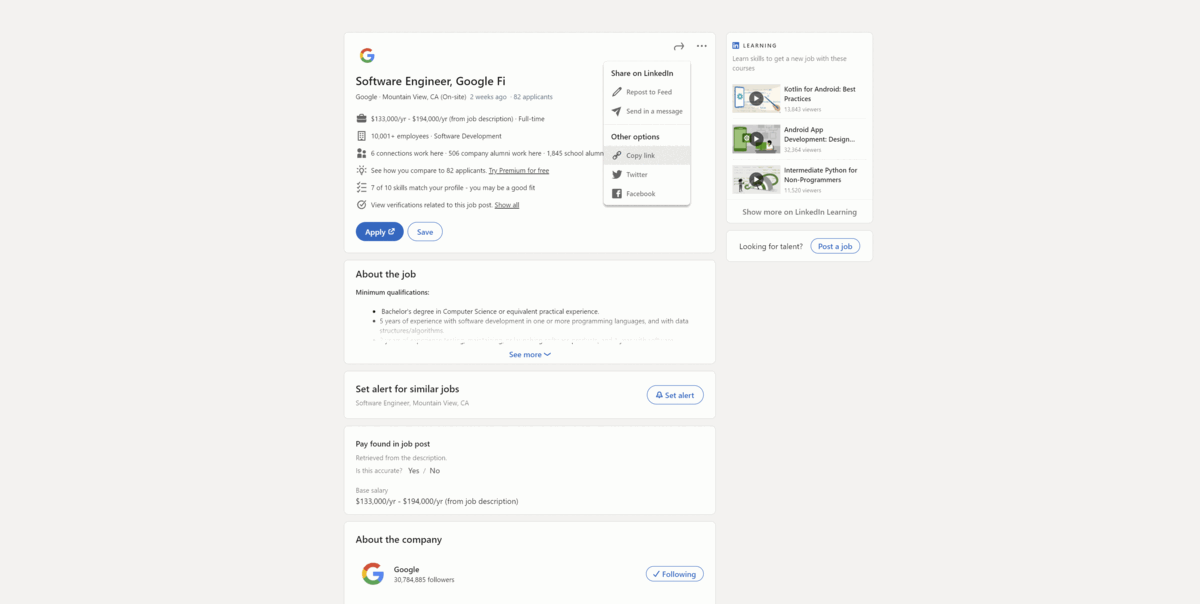Click the Google logo atop the job posting
The width and height of the screenshot is (1200, 604).
tap(367, 55)
